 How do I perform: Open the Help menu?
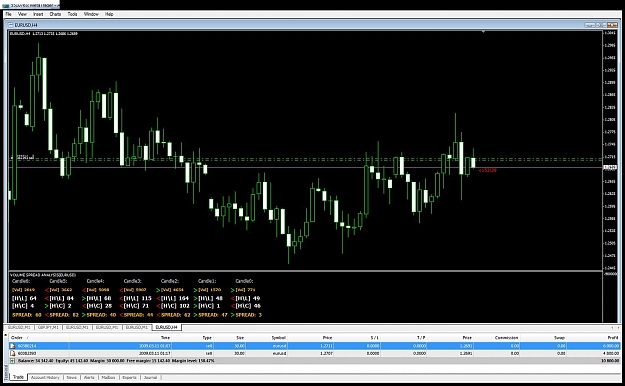(109, 14)
